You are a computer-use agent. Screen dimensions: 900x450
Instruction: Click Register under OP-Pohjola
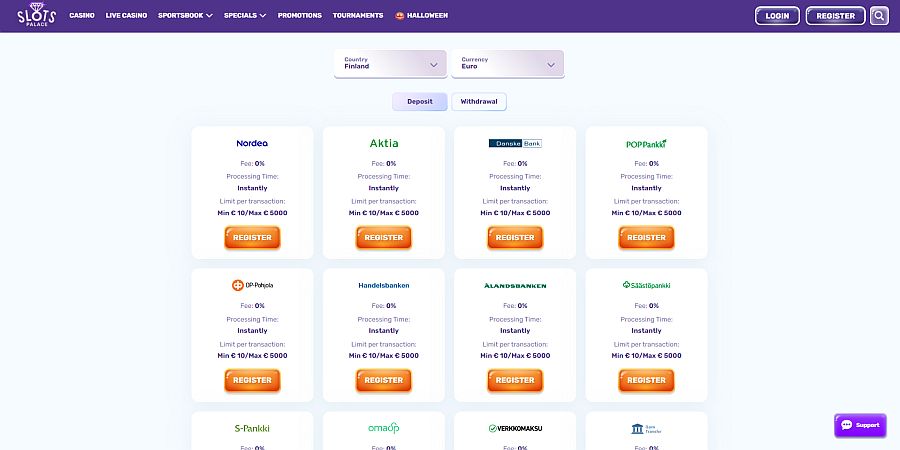pos(252,380)
